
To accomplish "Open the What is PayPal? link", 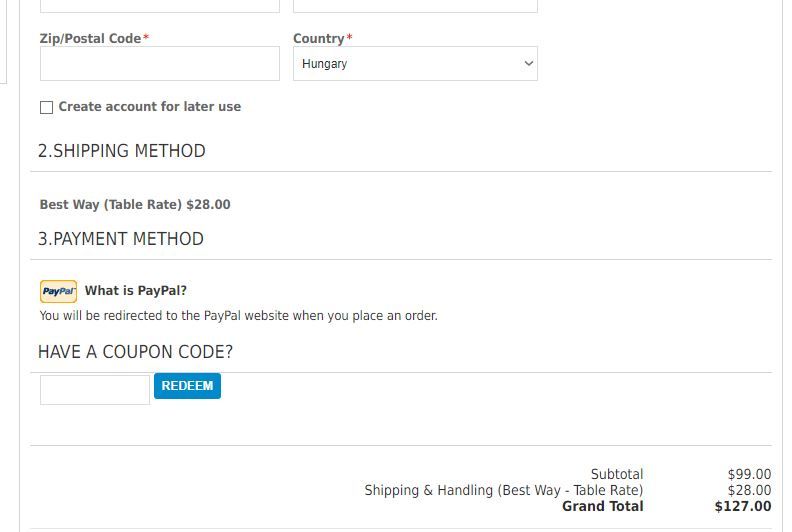I will [136, 291].
